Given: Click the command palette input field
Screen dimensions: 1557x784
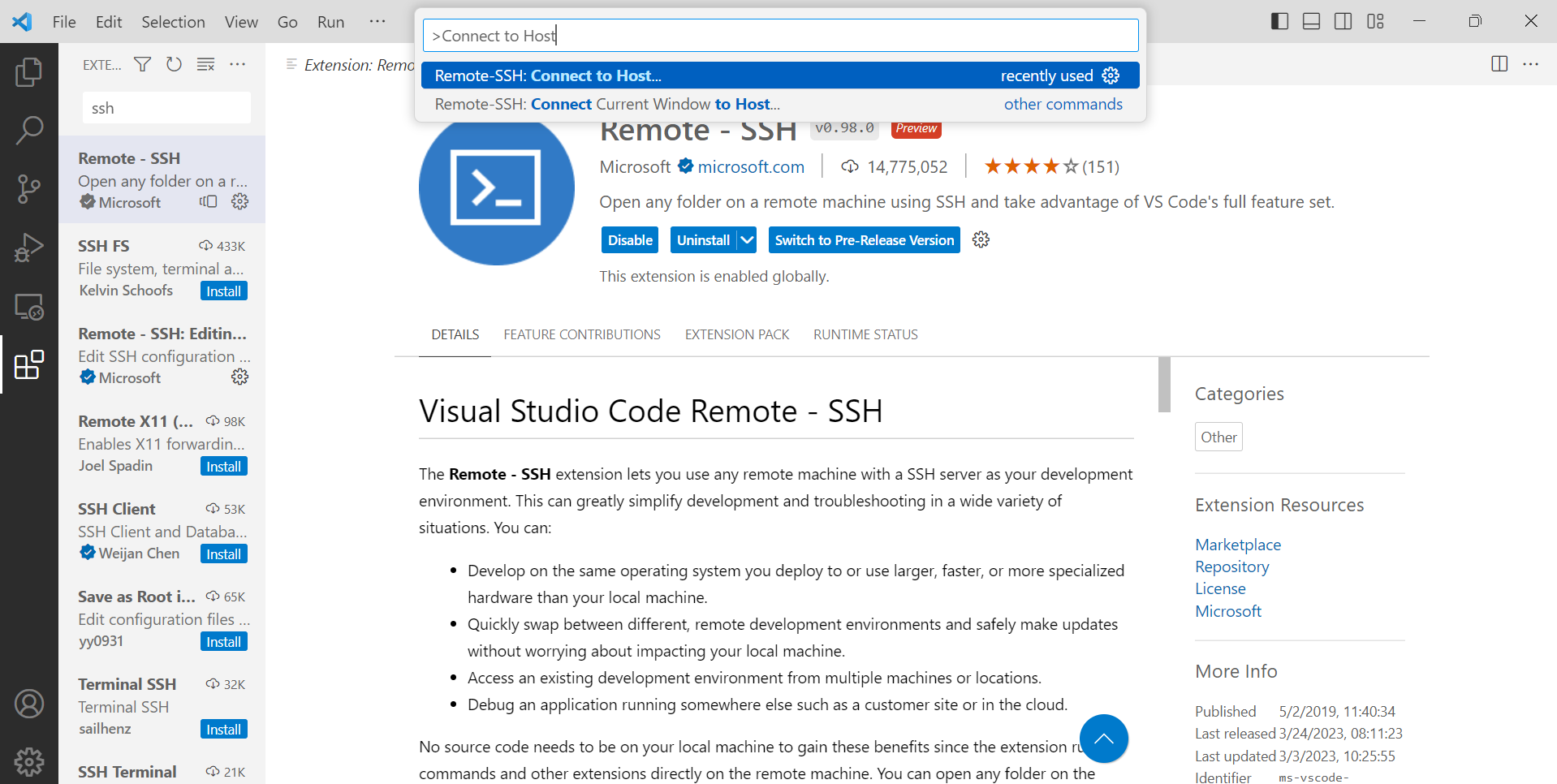Looking at the screenshot, I should 780,36.
